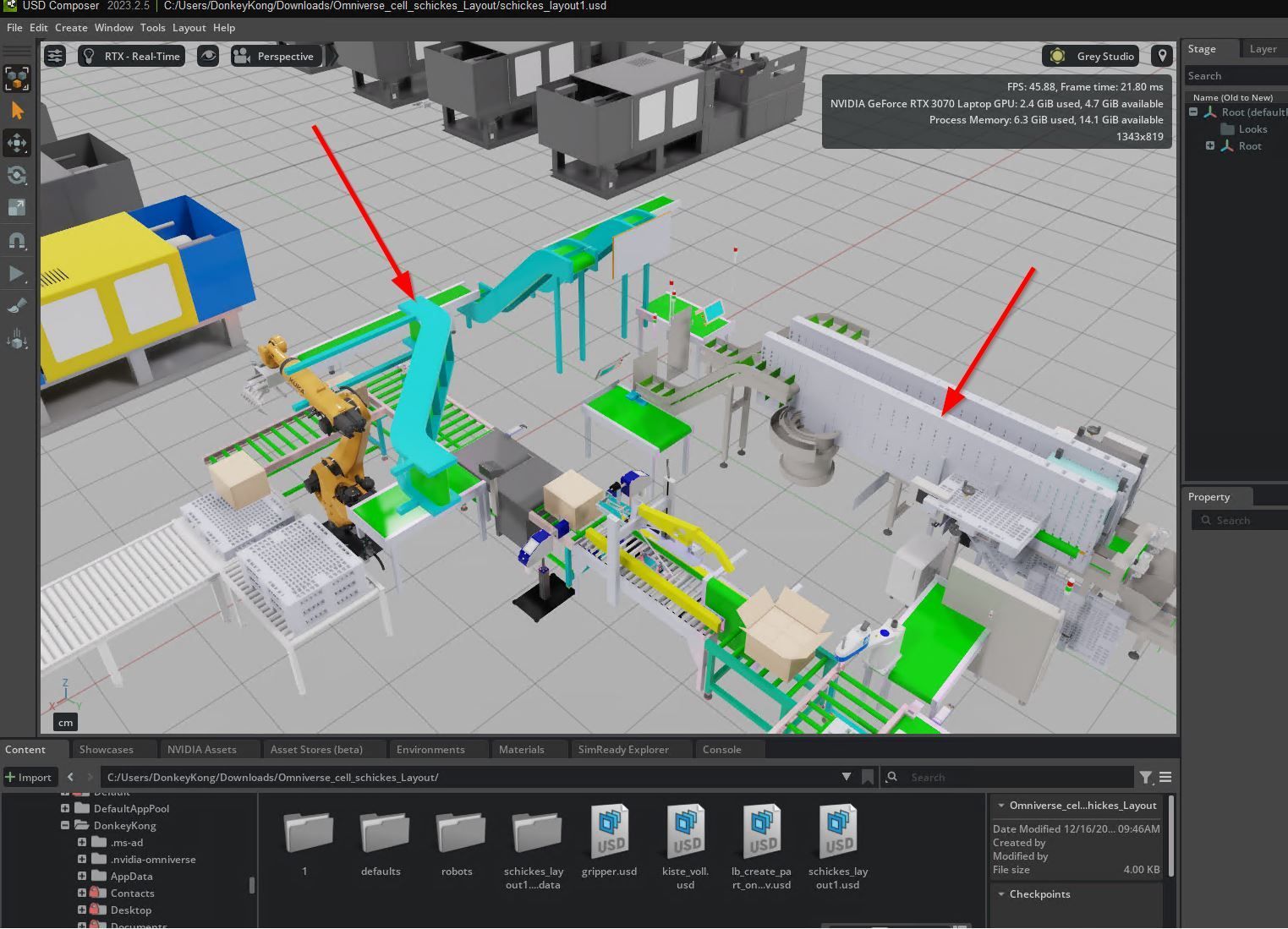1288x929 pixels.
Task: Expand the .ms-ad folder
Action: pos(82,843)
